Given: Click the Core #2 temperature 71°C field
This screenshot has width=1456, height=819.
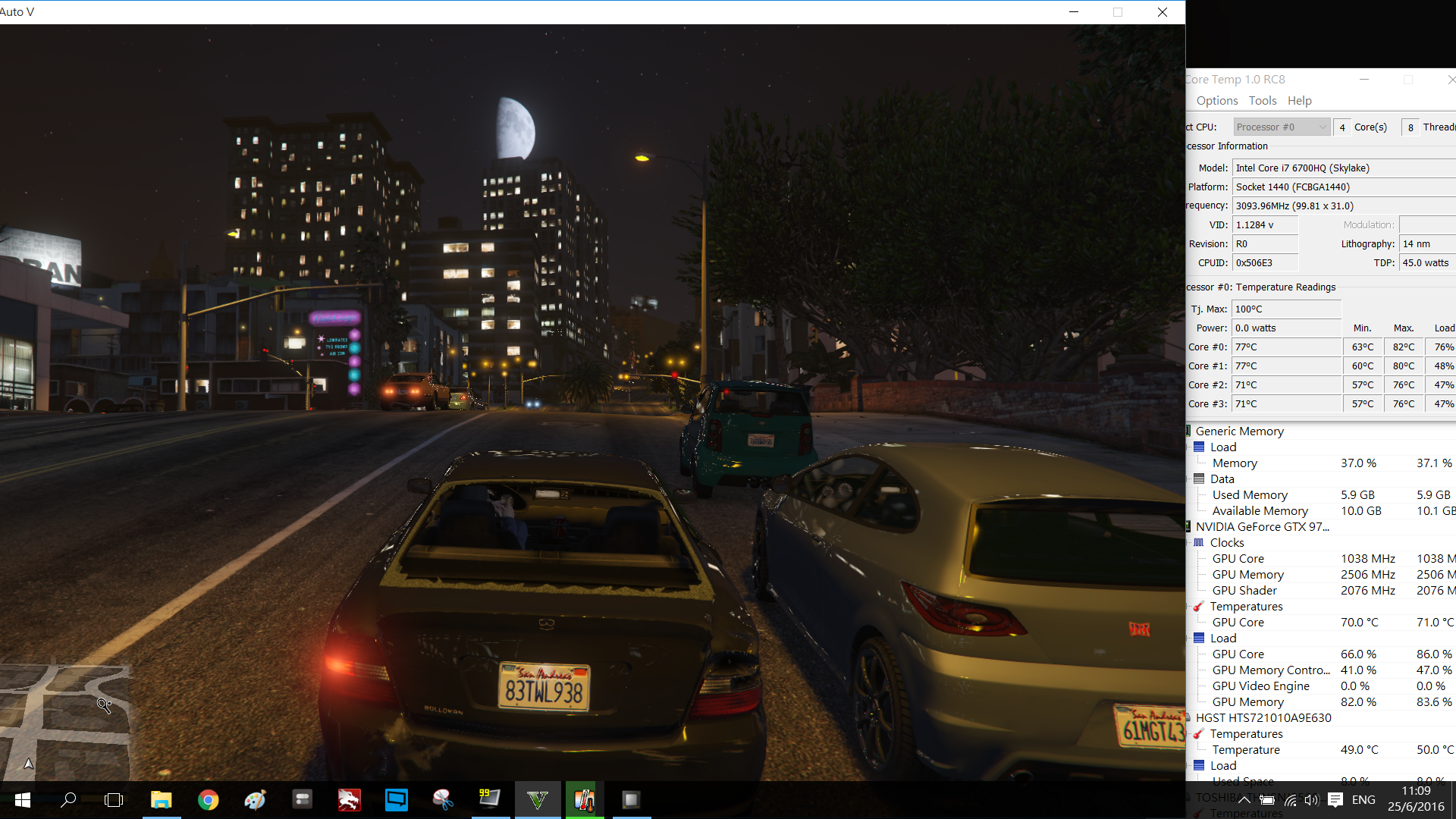Looking at the screenshot, I should pos(1286,384).
